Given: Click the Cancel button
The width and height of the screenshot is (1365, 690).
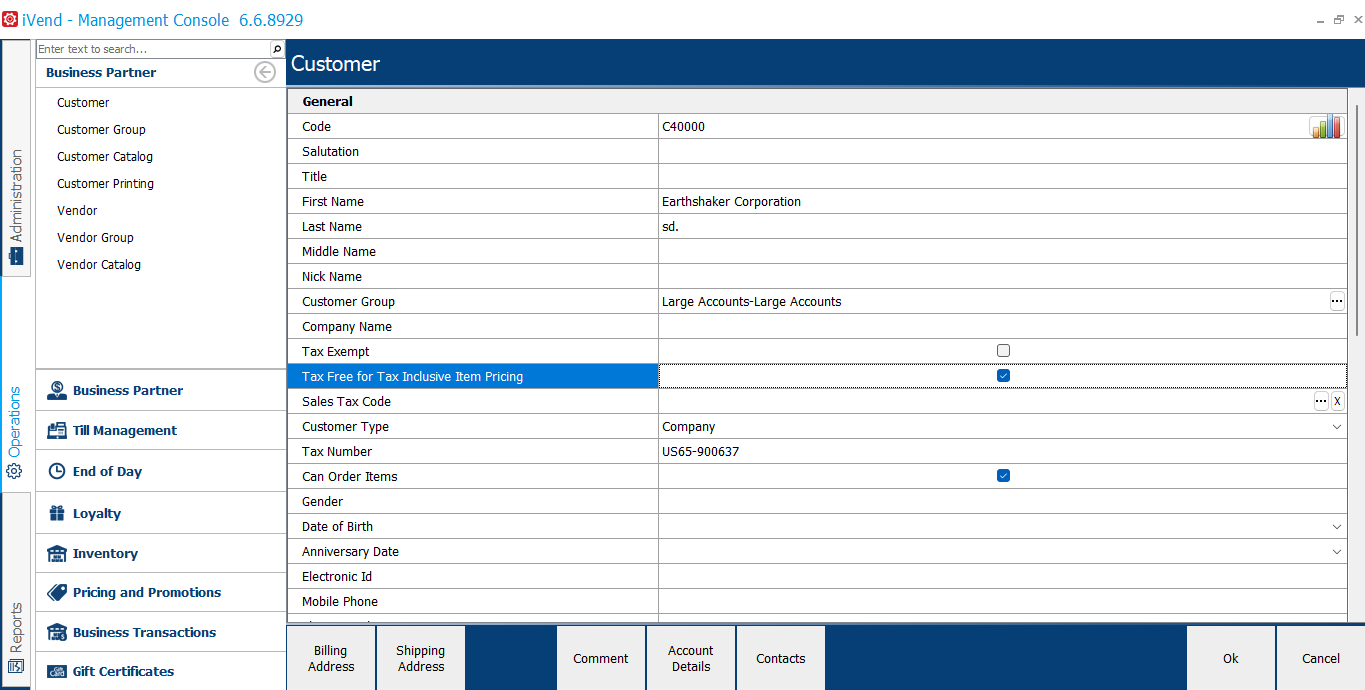Looking at the screenshot, I should tap(1321, 658).
